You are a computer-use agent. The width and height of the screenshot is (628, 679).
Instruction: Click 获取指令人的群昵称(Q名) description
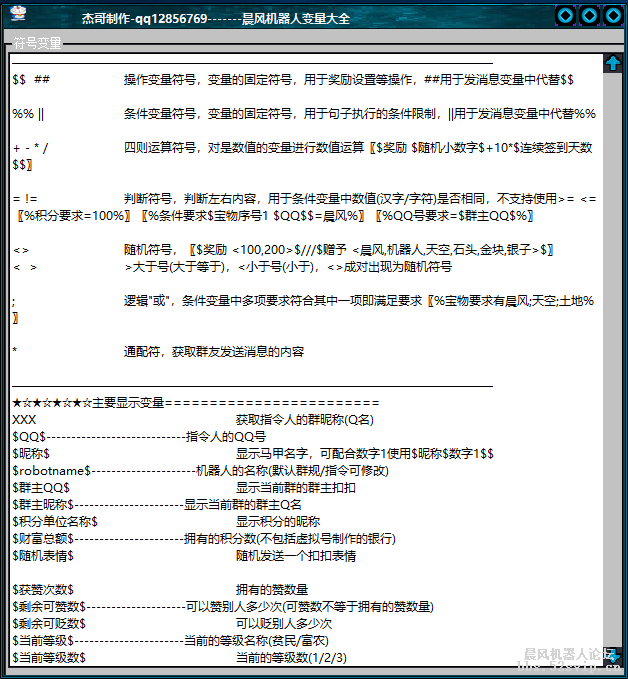[x=304, y=420]
